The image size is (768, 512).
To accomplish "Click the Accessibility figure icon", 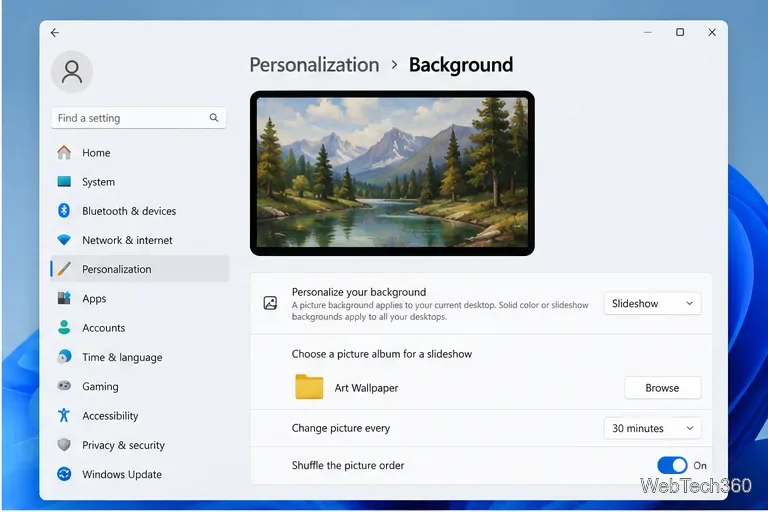I will coord(64,415).
